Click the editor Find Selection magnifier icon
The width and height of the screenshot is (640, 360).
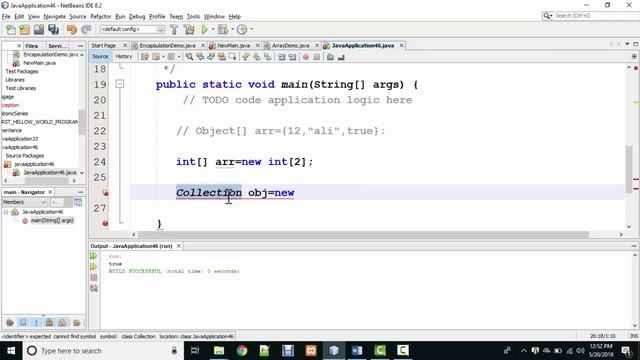[189, 57]
